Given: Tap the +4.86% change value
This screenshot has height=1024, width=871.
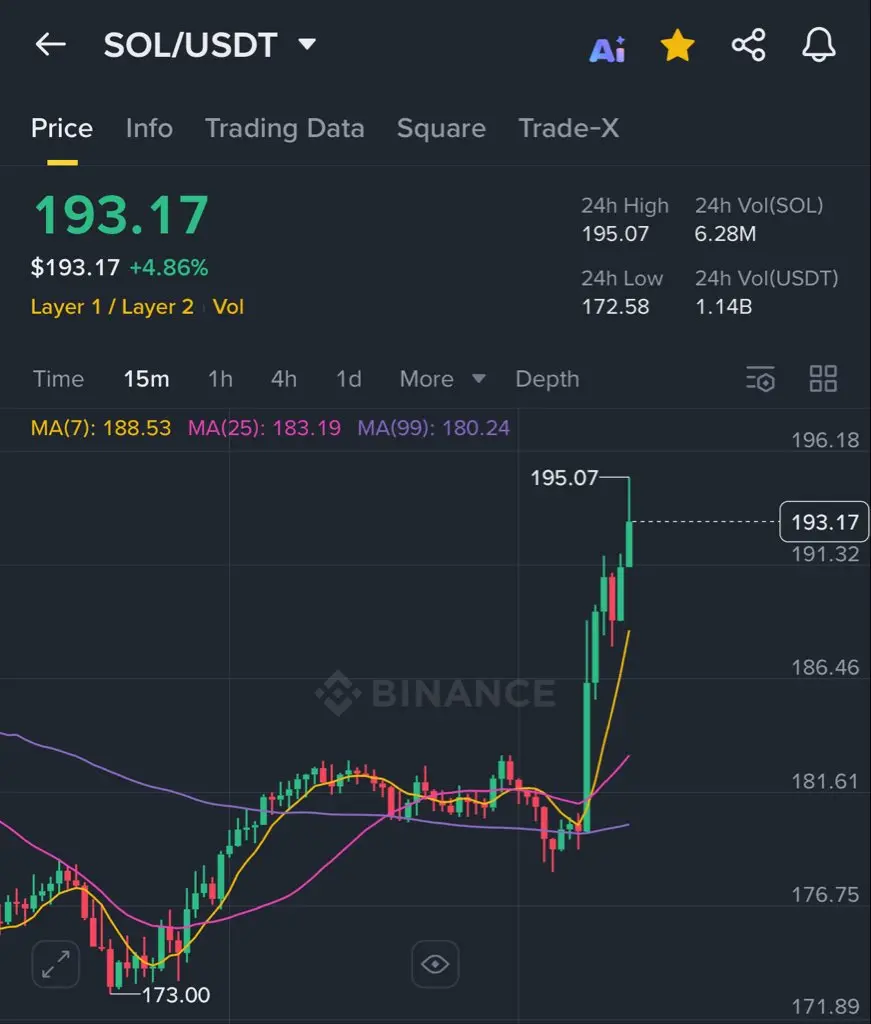Looking at the screenshot, I should [x=169, y=268].
